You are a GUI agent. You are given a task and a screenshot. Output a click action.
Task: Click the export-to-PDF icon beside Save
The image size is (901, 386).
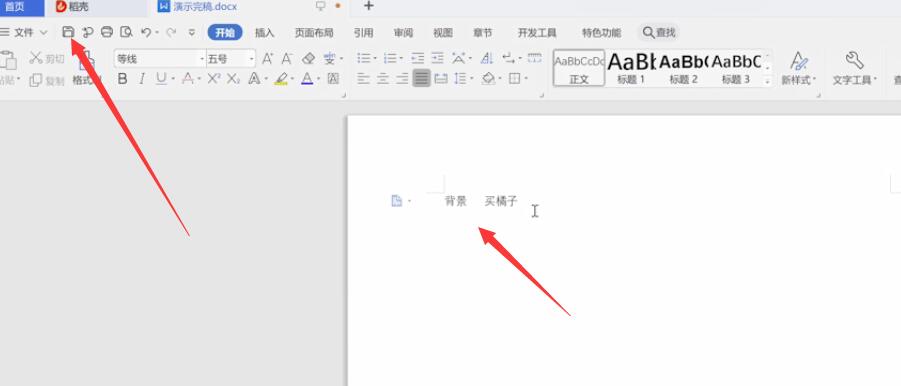pos(87,32)
